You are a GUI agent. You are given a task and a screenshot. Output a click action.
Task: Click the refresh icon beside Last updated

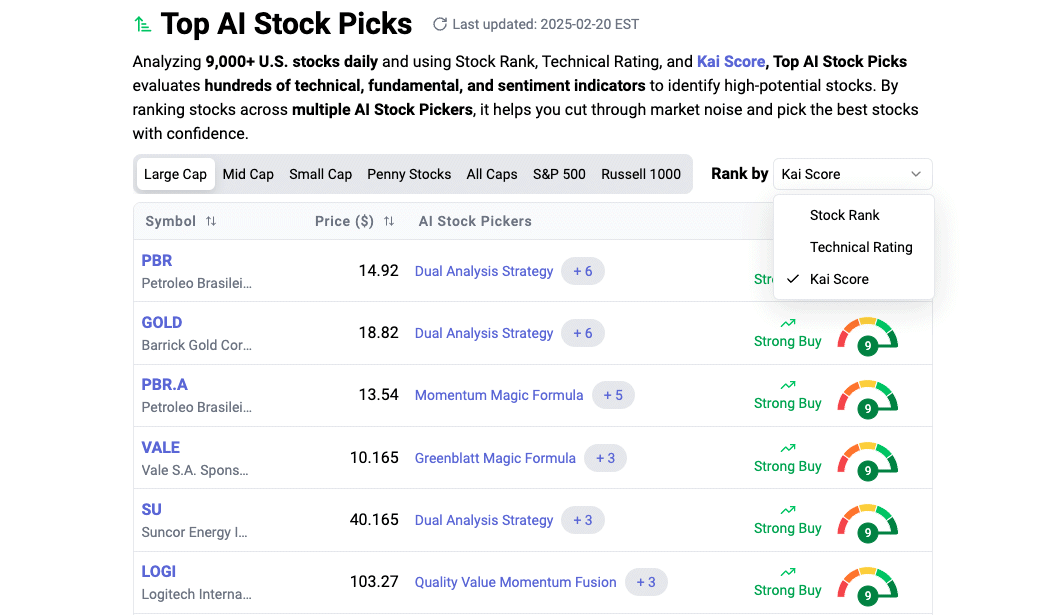pos(440,24)
